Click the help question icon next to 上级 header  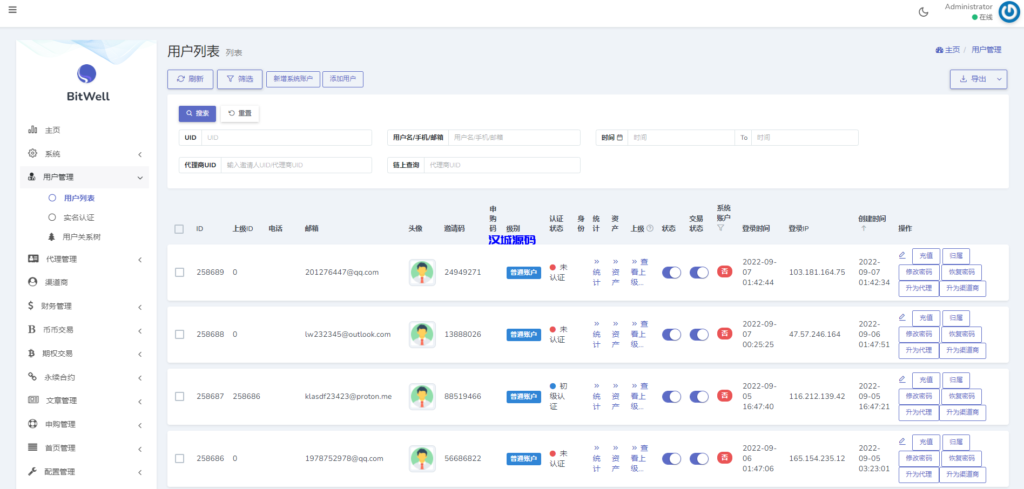[x=650, y=228]
